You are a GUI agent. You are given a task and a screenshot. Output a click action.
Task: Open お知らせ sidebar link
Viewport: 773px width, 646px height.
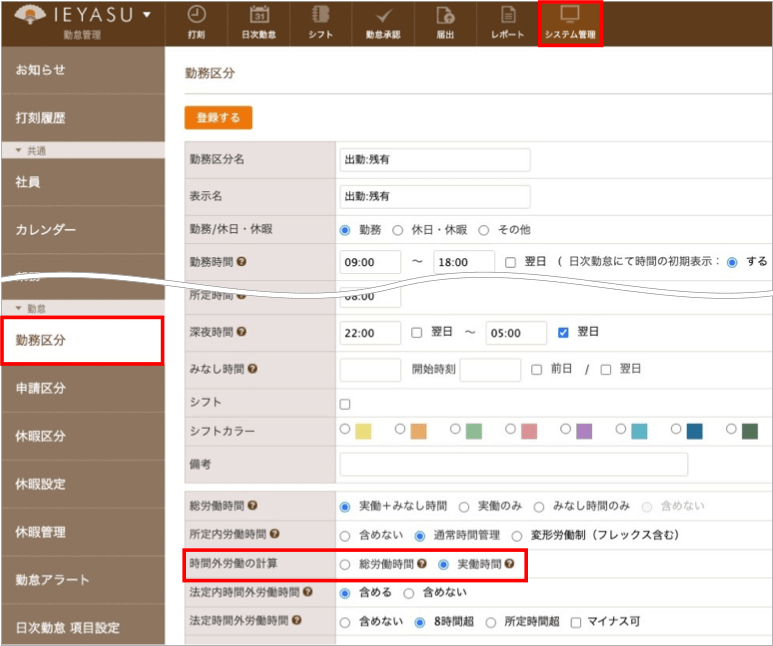(x=40, y=70)
